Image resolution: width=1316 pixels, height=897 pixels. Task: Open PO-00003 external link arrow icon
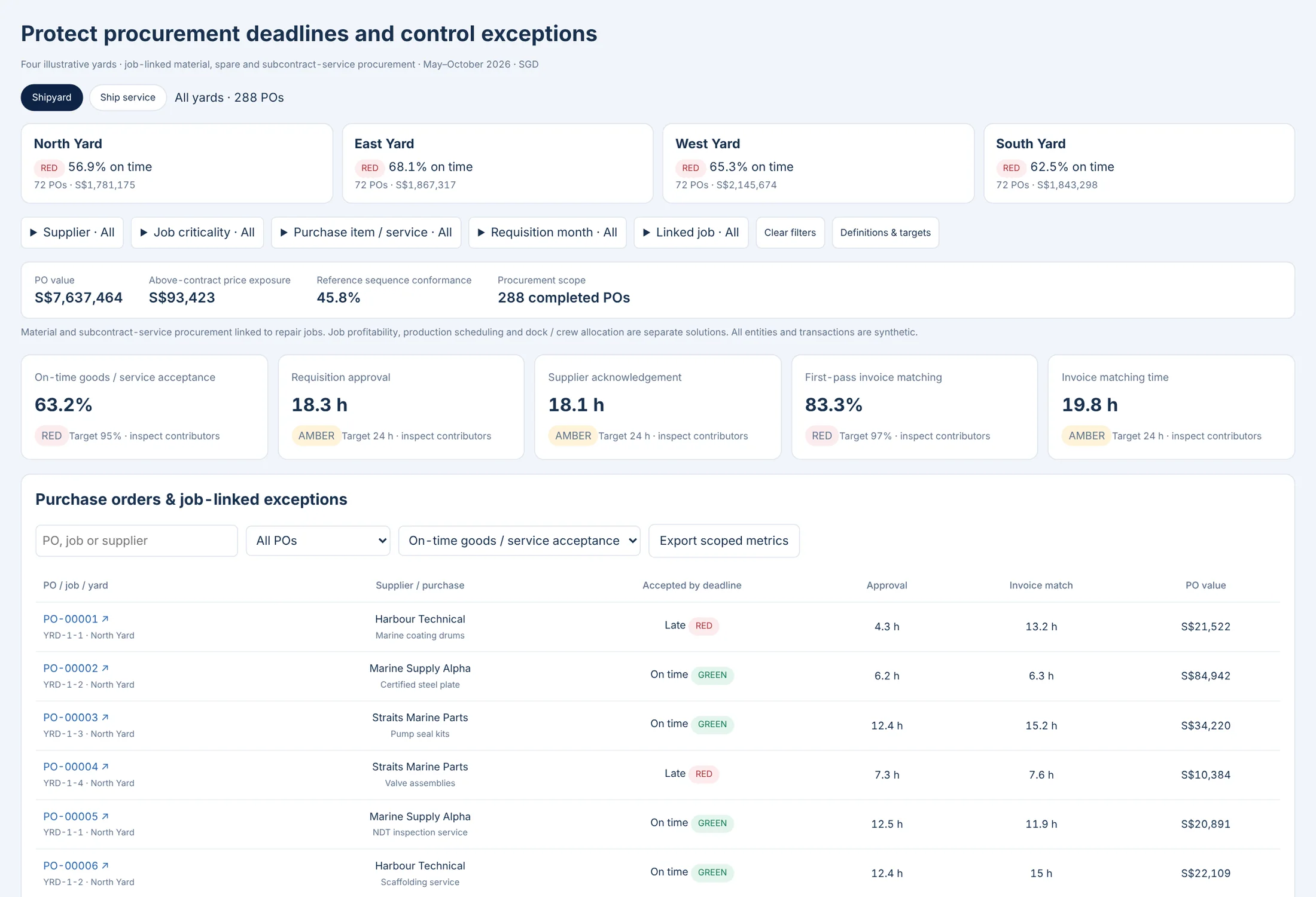[105, 717]
